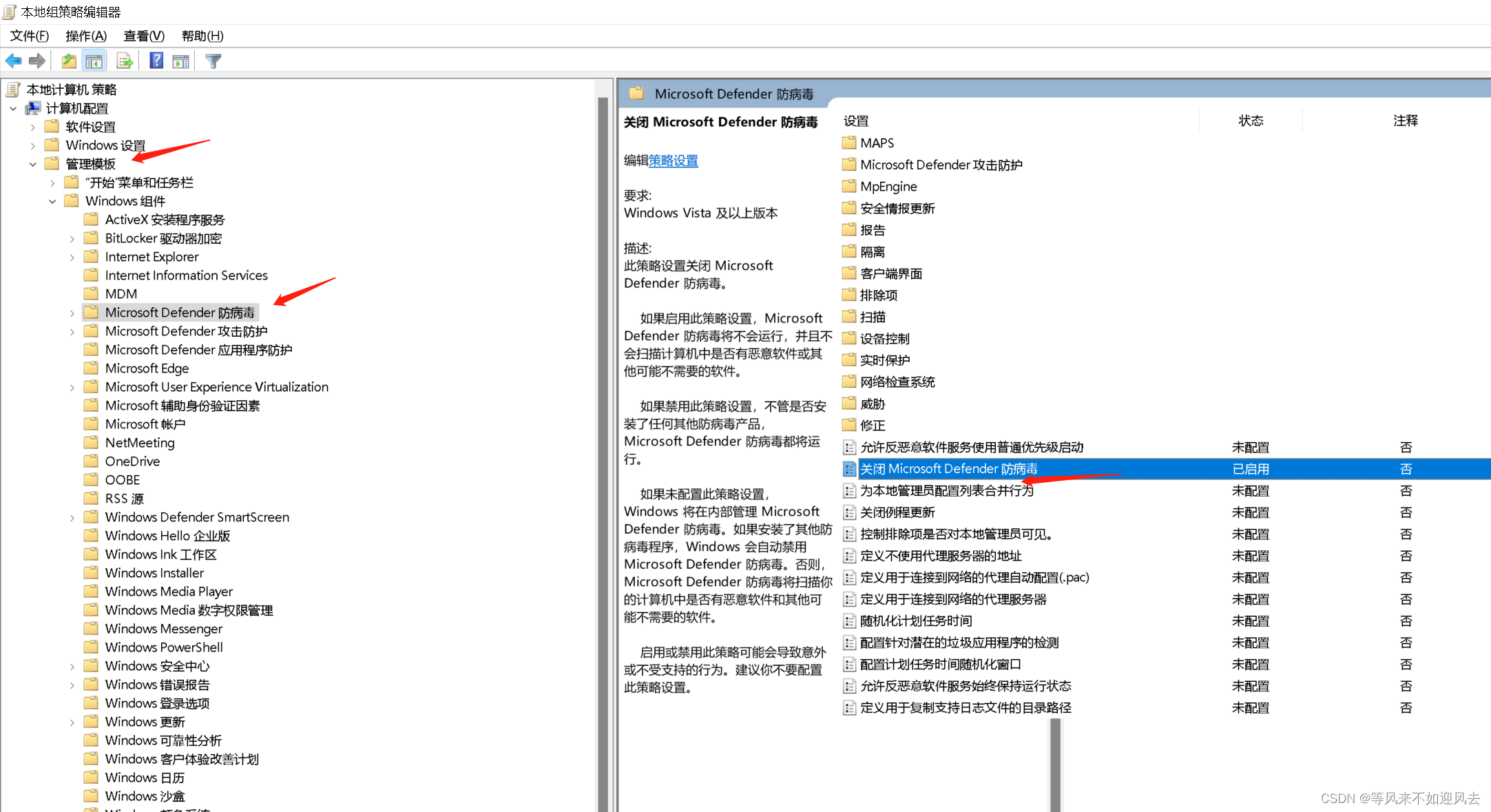Select policy 随机化计划任务时间
Viewport: 1491px width, 812px height.
[x=916, y=621]
